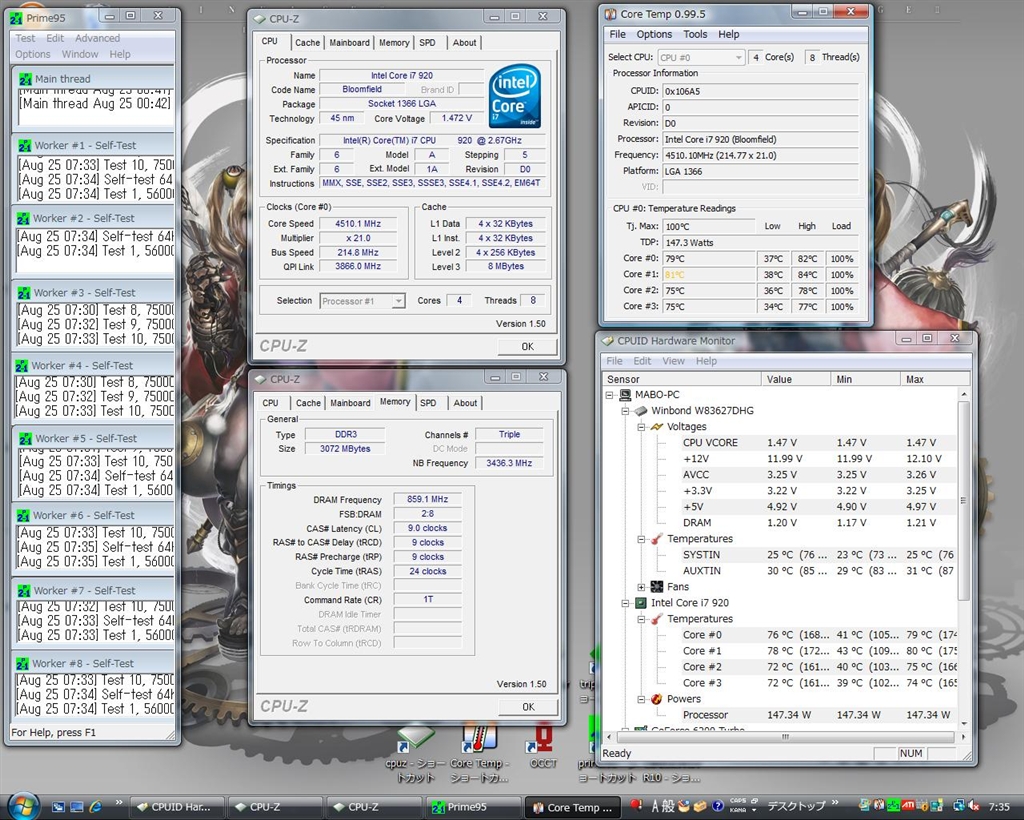Click the Fans icon in Hardware Monitor
The image size is (1024, 820).
pyautogui.click(x=657, y=586)
